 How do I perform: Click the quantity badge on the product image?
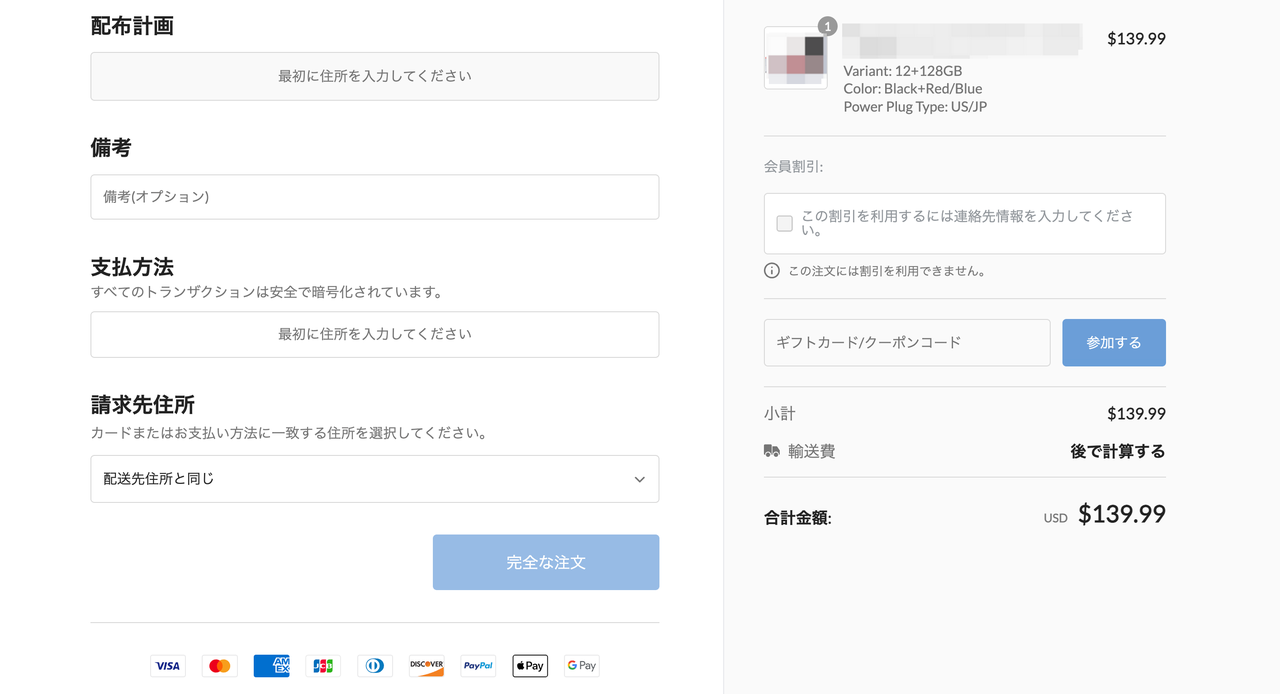pyautogui.click(x=826, y=26)
